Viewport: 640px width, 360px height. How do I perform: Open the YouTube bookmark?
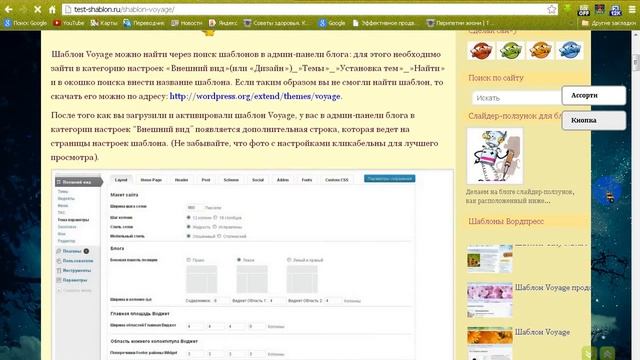coord(69,23)
